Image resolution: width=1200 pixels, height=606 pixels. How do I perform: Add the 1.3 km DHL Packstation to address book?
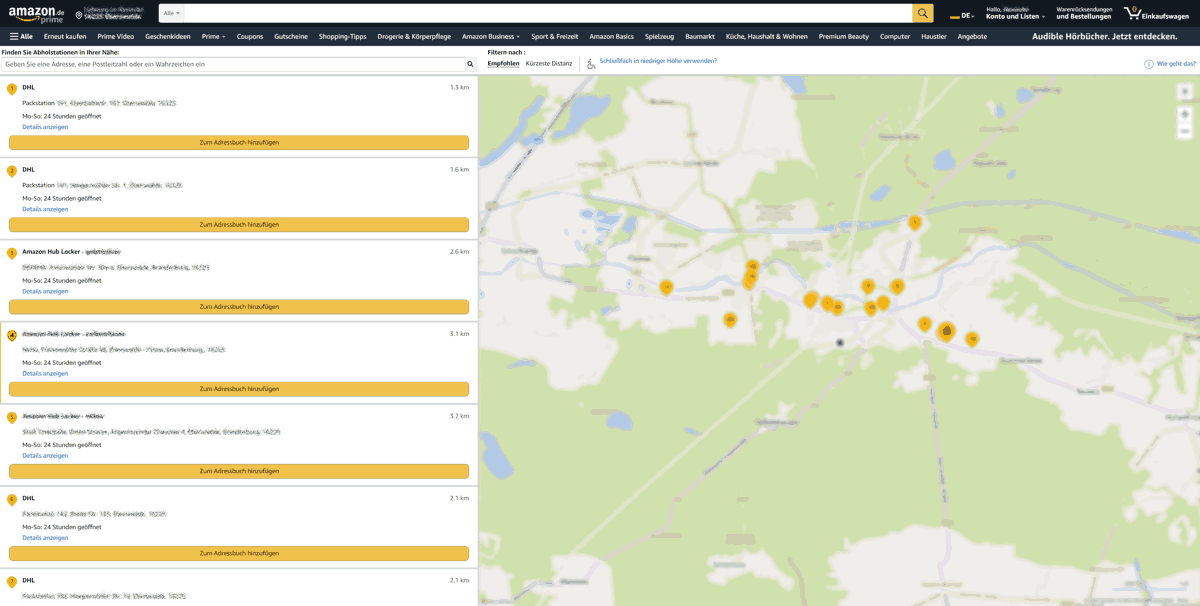pyautogui.click(x=239, y=143)
